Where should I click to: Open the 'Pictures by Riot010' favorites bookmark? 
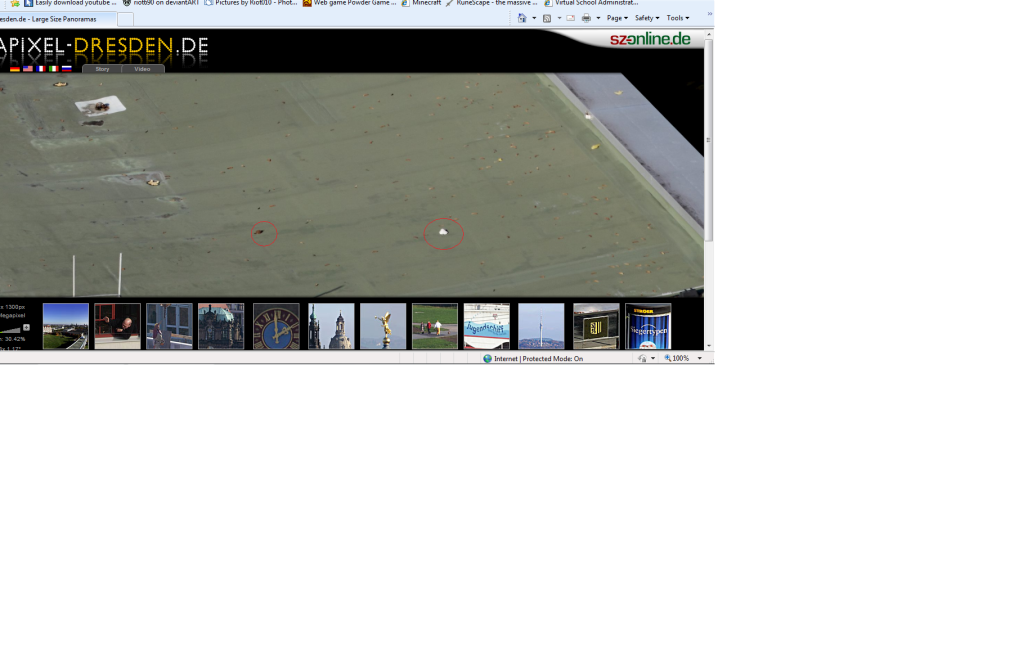[251, 3]
